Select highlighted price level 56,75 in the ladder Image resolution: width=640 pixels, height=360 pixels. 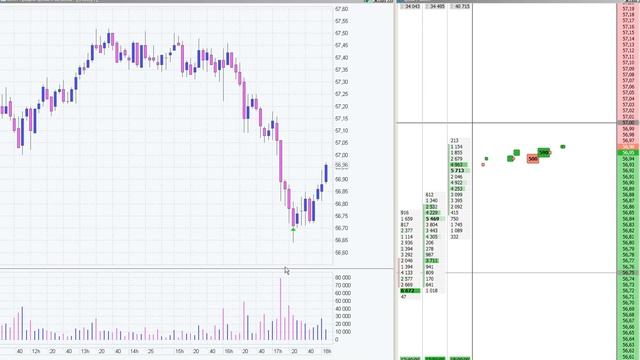tap(628, 272)
